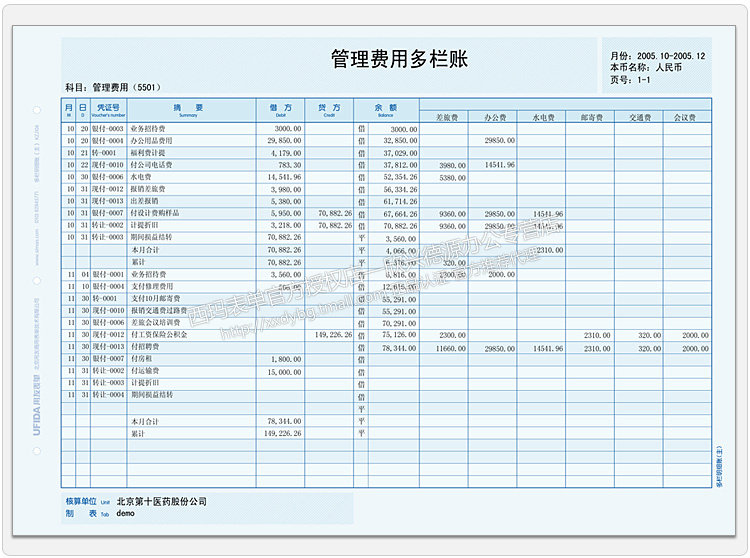The image size is (750, 558).
Task: Select voucher number 转让-0004
Action: [108, 395]
